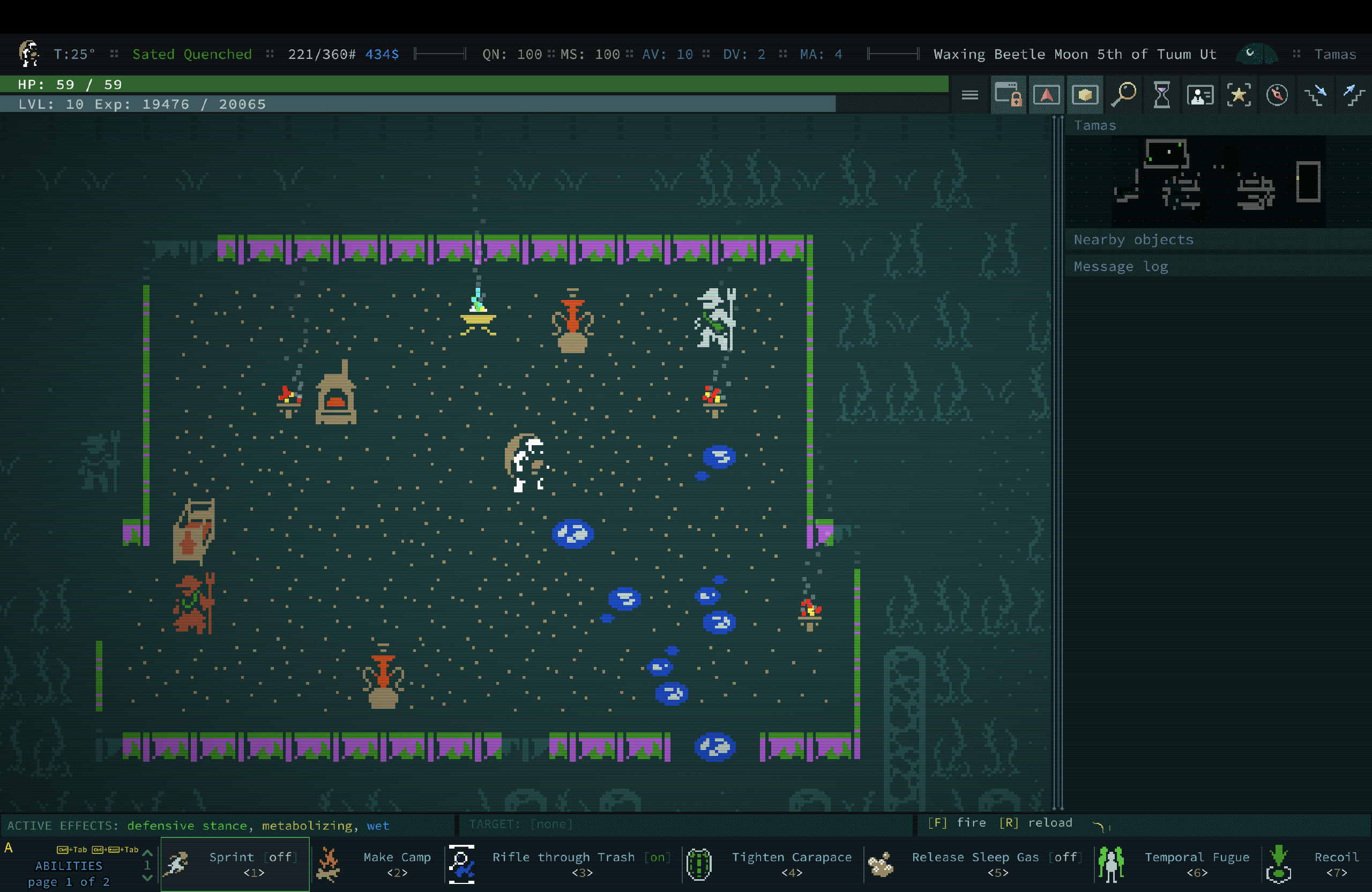
Task: Expand the Nearby objects panel
Action: point(1134,239)
